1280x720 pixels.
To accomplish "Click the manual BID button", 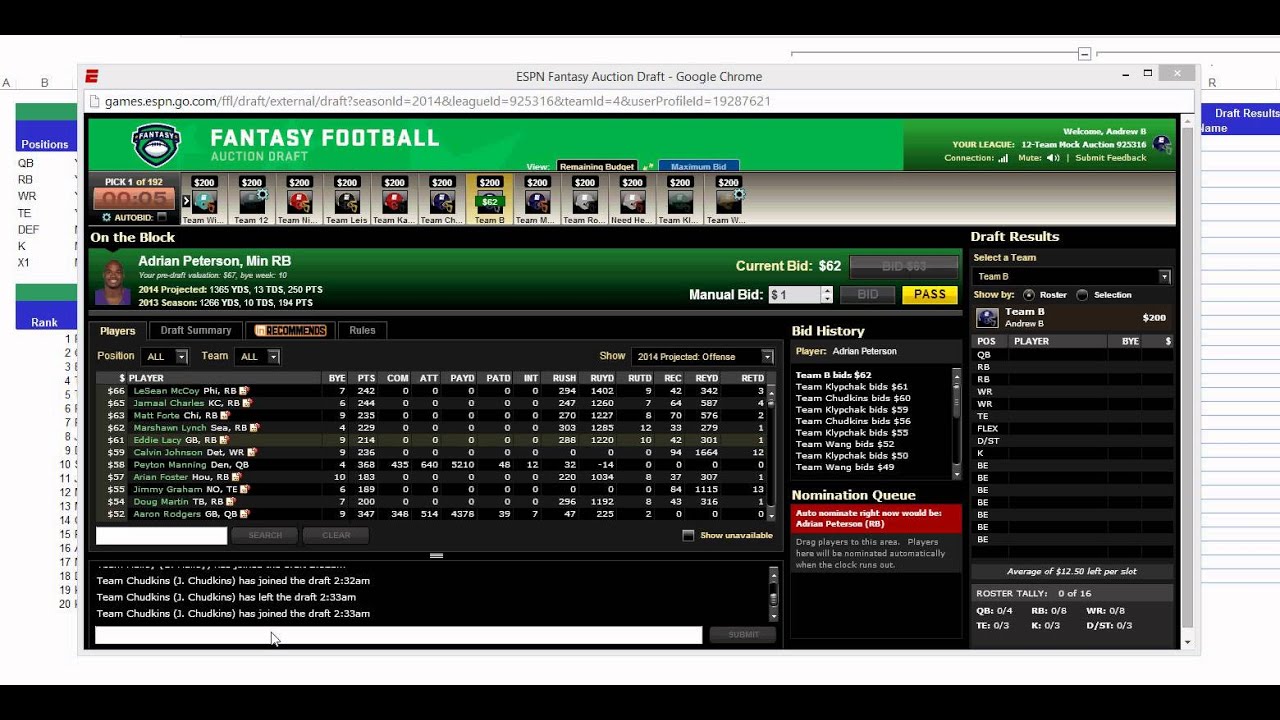I will (x=868, y=295).
